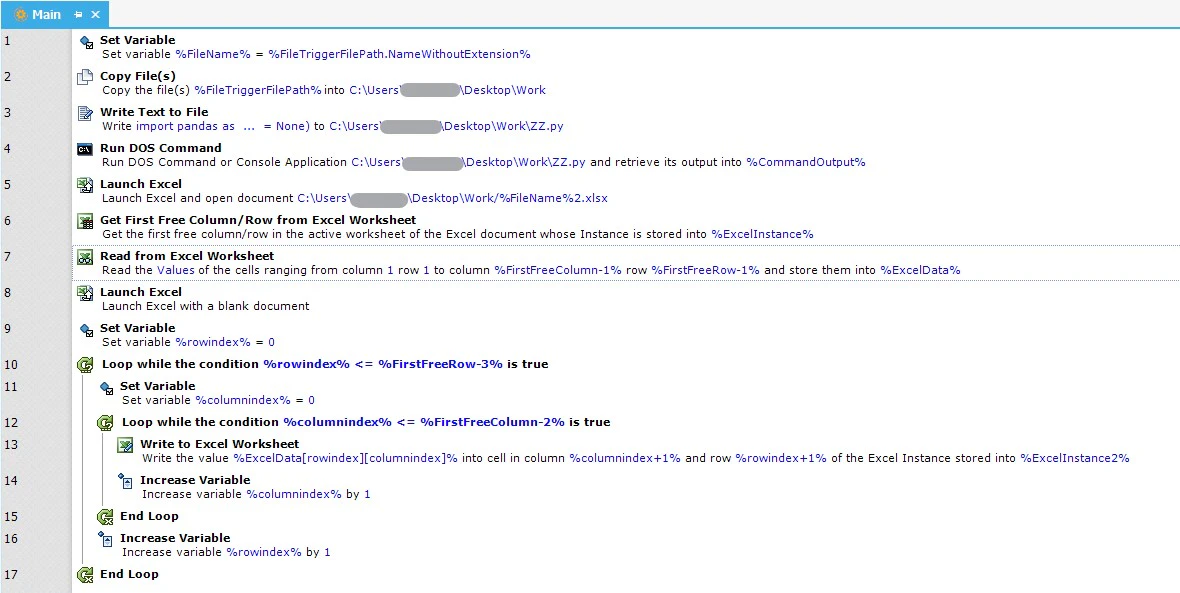1180x593 pixels.
Task: Click the %FirstFreeRow-3% loop condition value
Action: (440, 364)
